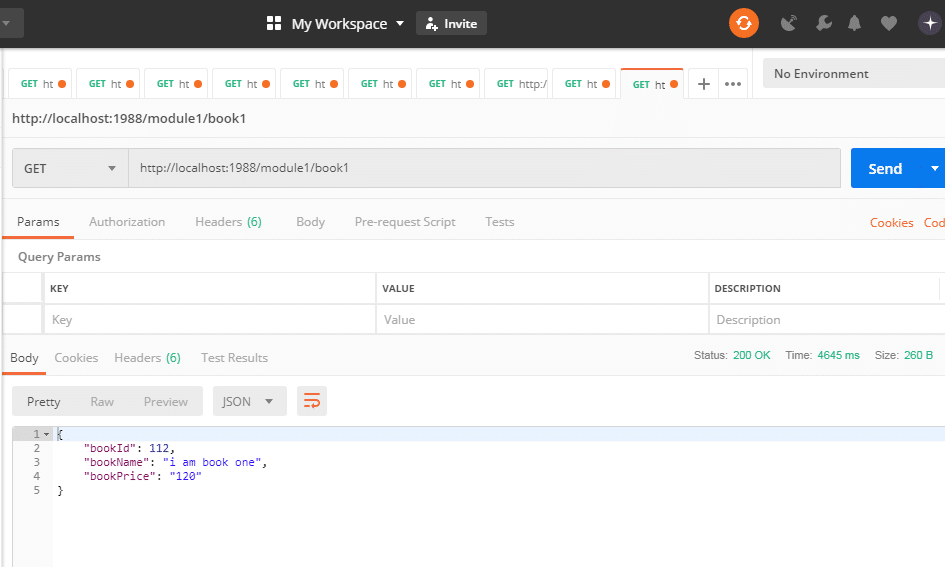Switch to Pretty view

[x=43, y=401]
